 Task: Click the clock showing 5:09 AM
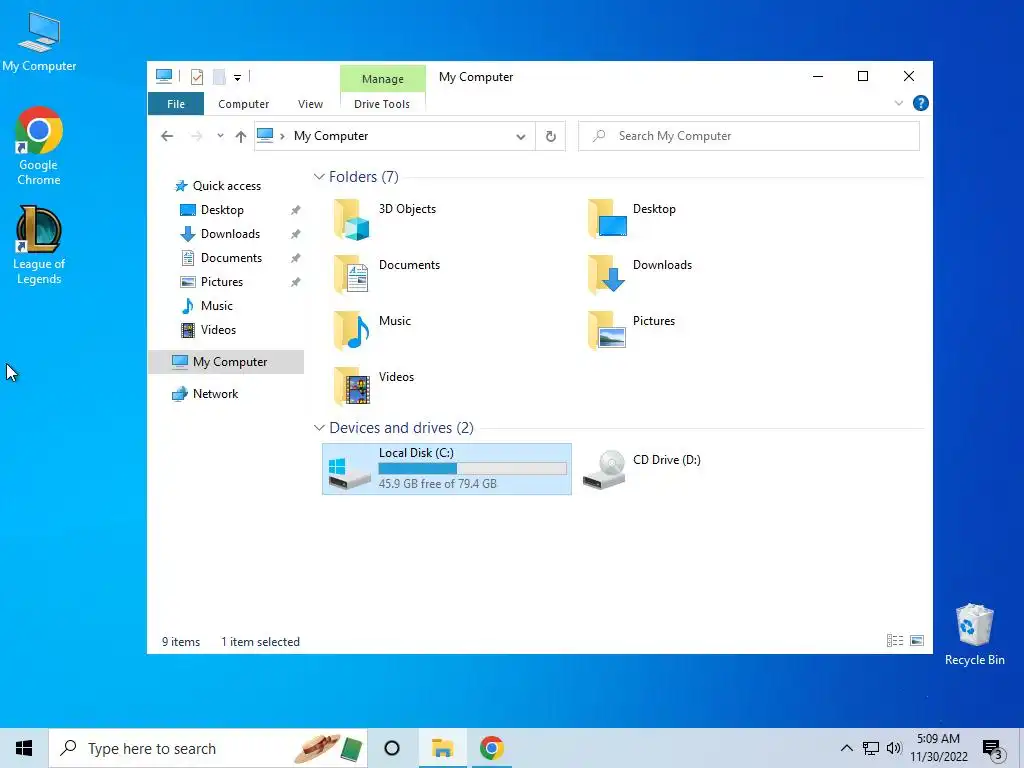(x=938, y=739)
